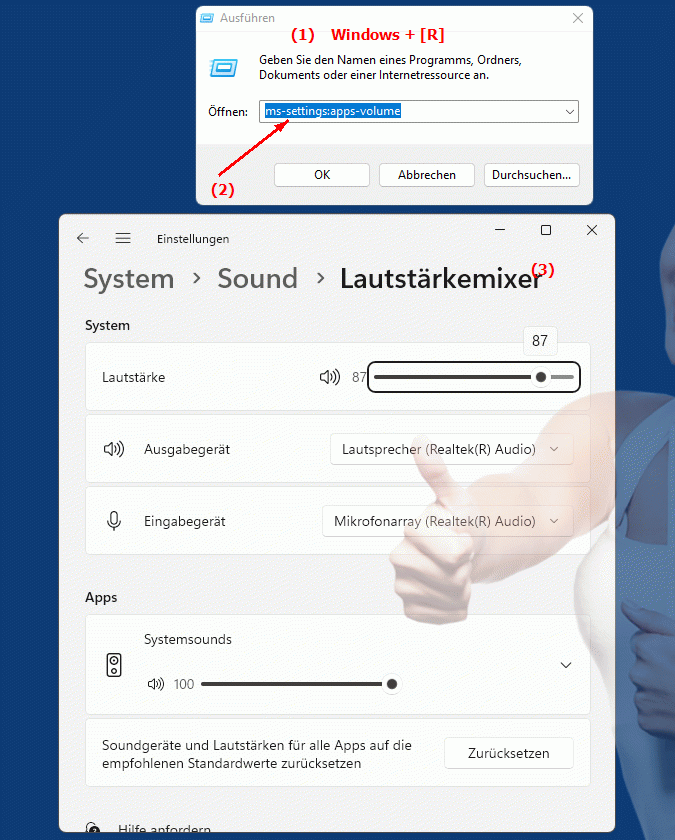Click the Run dialog icon in Ausführen title bar
The width and height of the screenshot is (675, 840).
tap(207, 18)
